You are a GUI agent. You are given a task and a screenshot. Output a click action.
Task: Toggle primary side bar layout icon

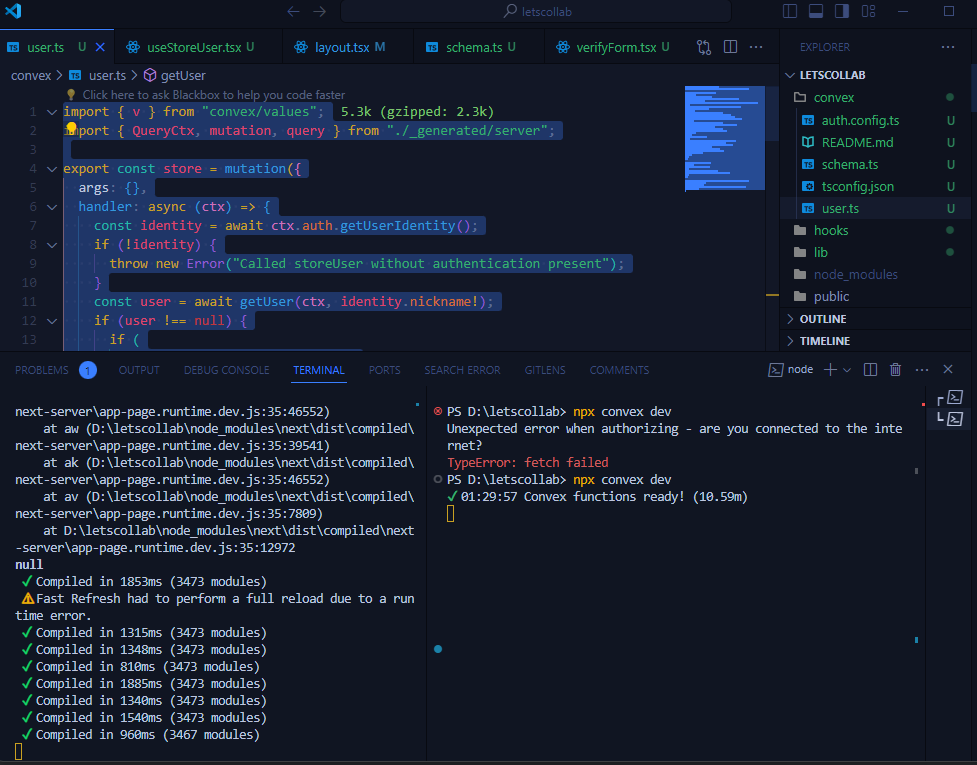[790, 11]
